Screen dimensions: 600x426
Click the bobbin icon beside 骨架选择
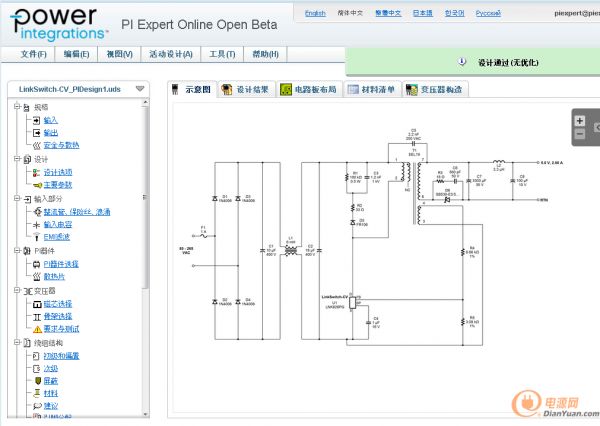click(37, 317)
